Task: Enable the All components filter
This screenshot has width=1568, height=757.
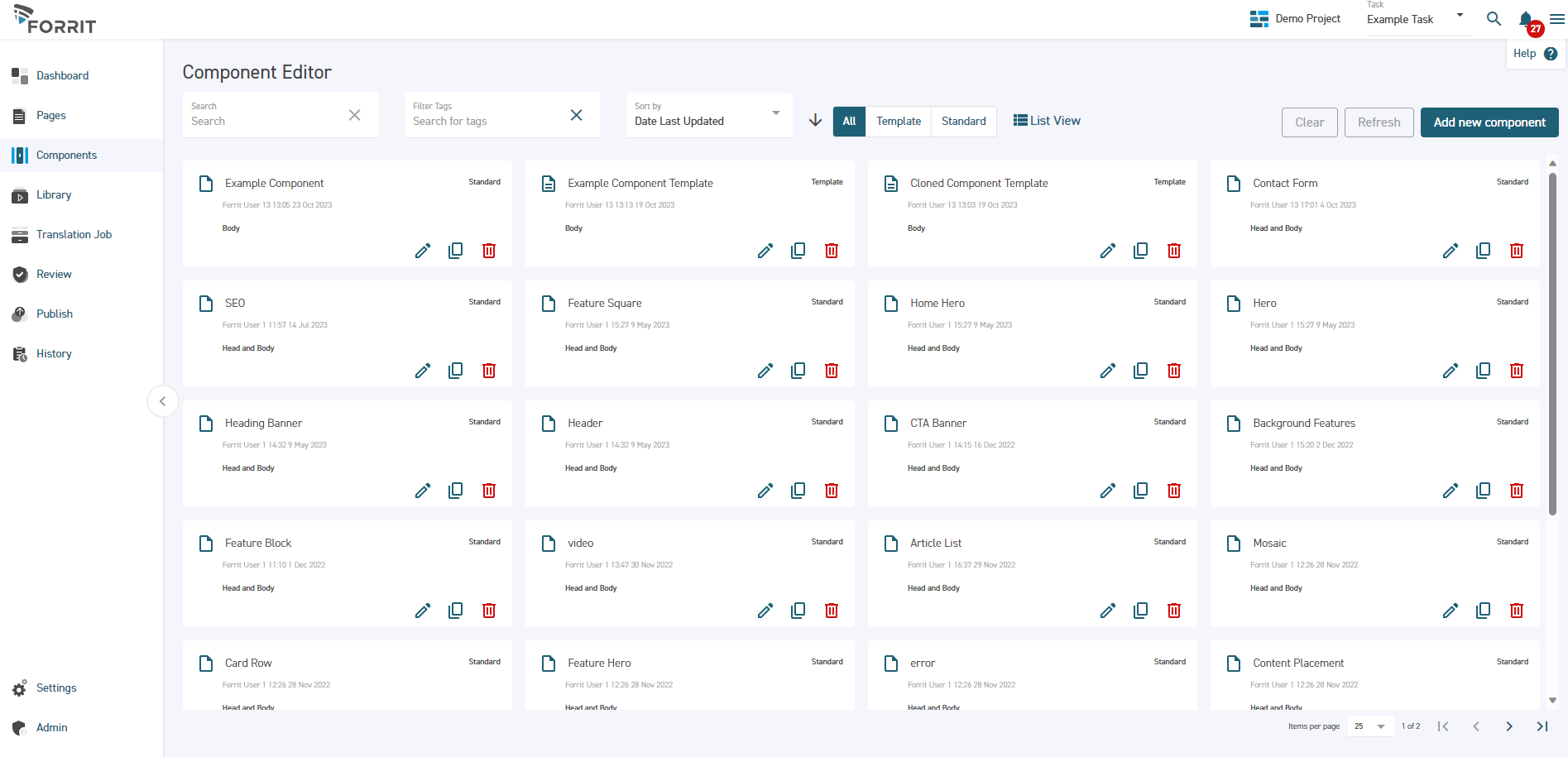Action: (849, 121)
